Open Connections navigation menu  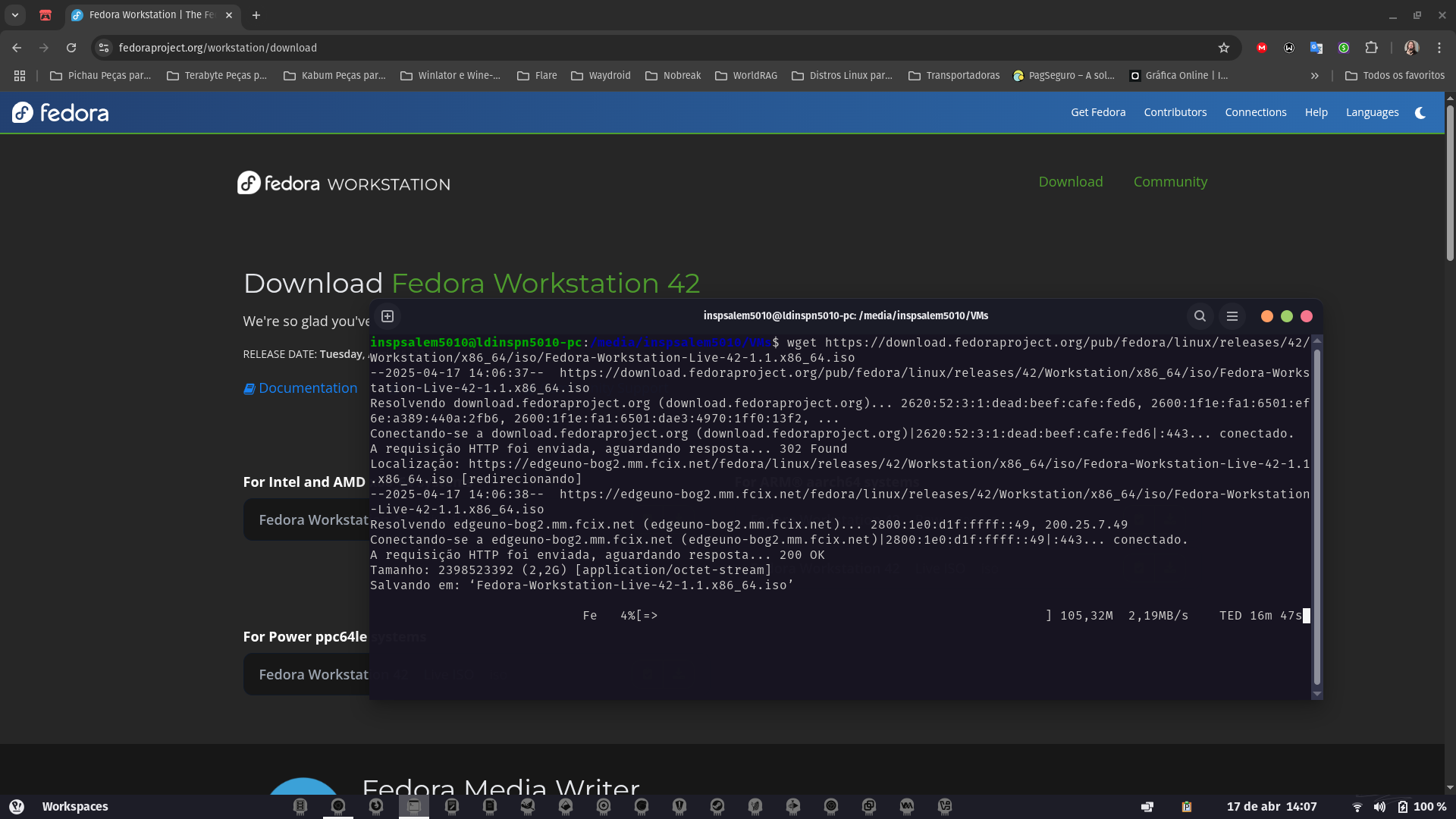(x=1256, y=112)
